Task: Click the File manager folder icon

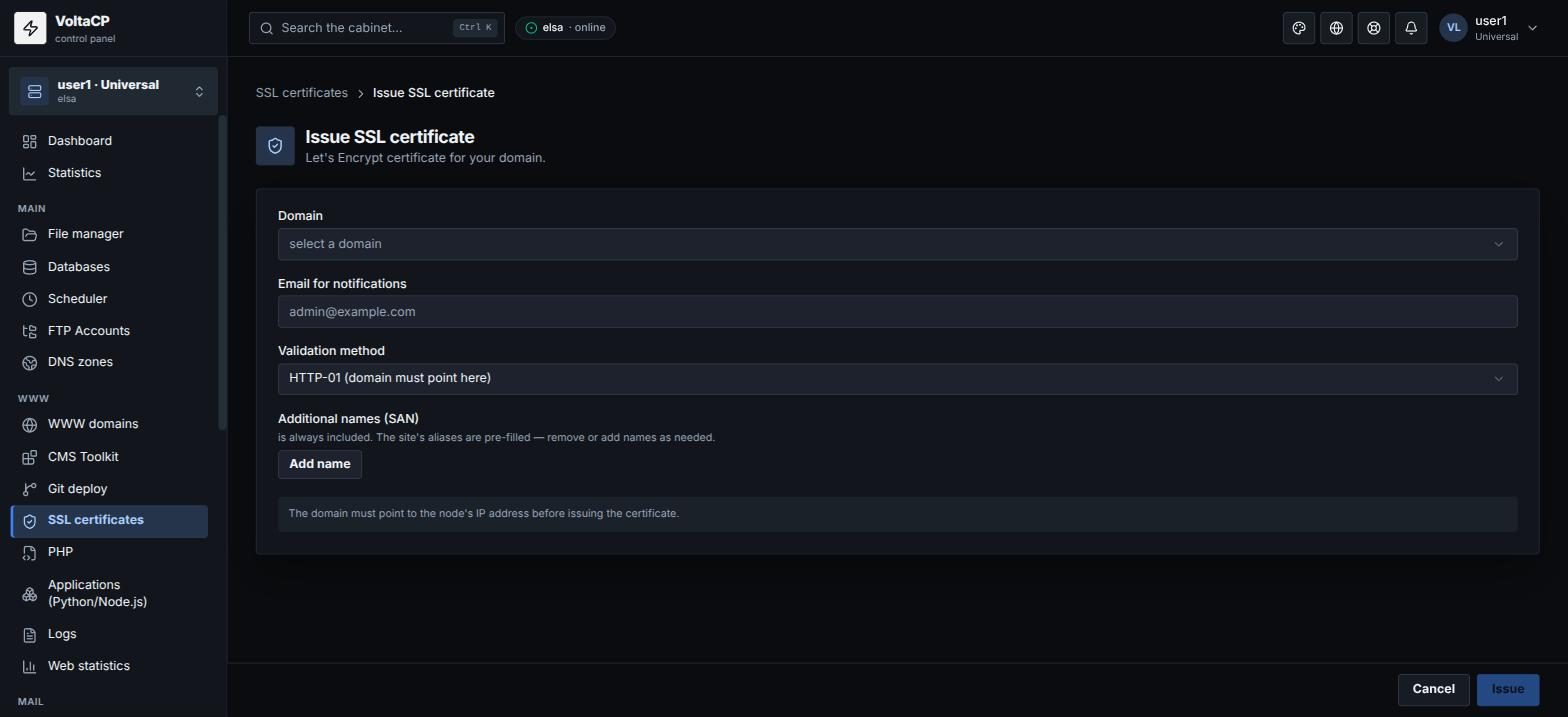Action: tap(30, 234)
